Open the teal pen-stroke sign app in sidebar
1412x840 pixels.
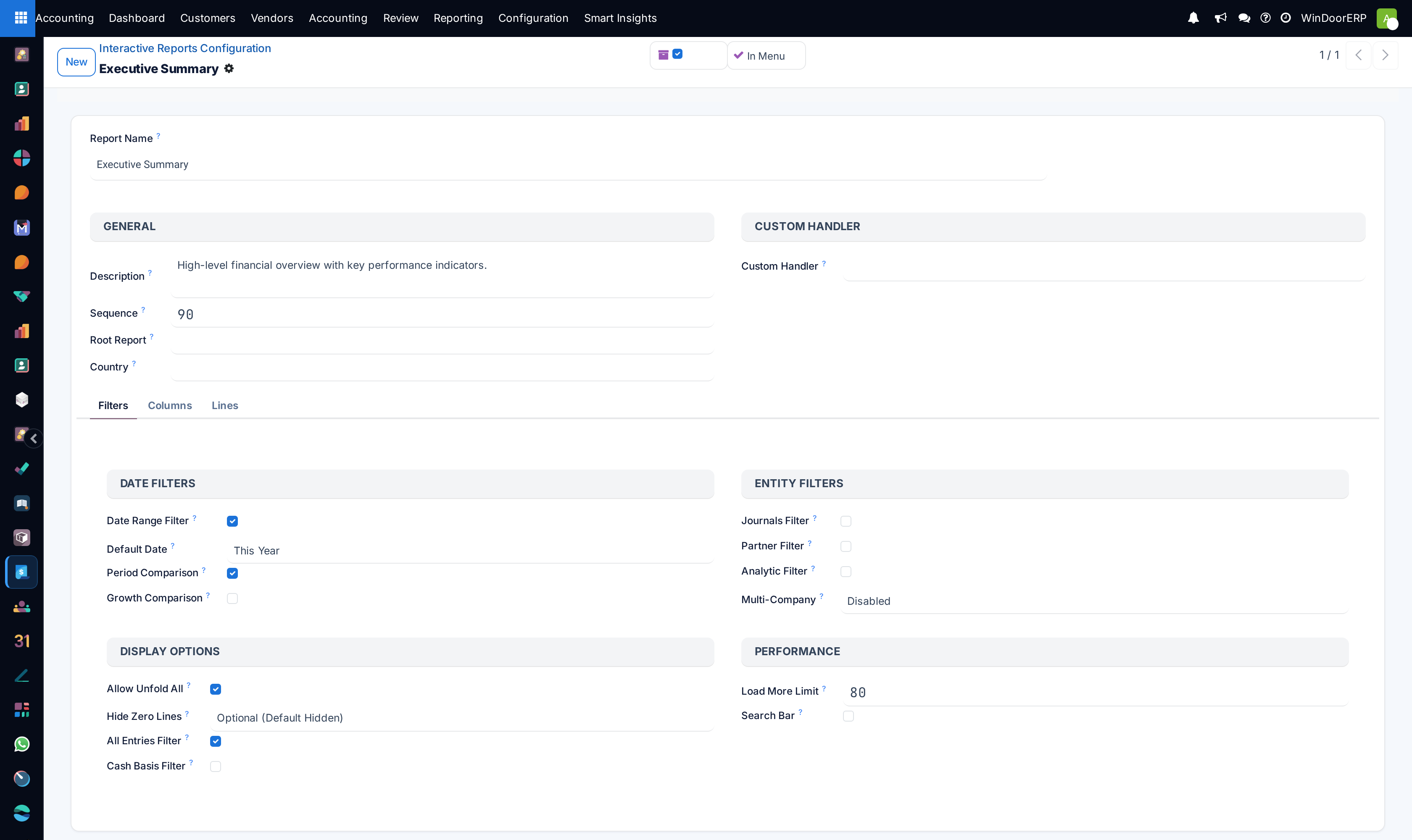tap(21, 676)
